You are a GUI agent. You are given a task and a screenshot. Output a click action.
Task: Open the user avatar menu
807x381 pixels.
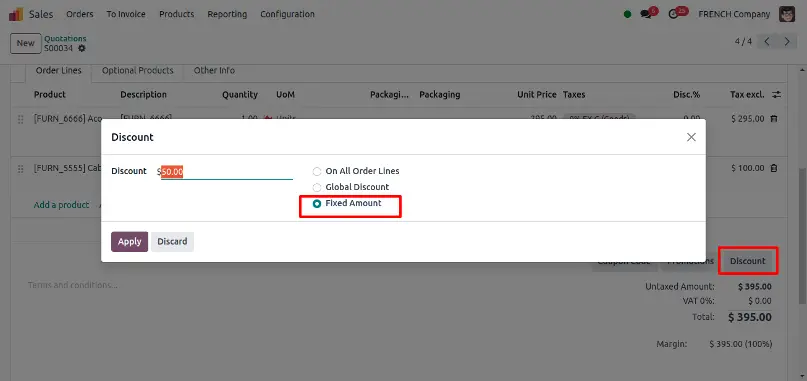787,14
